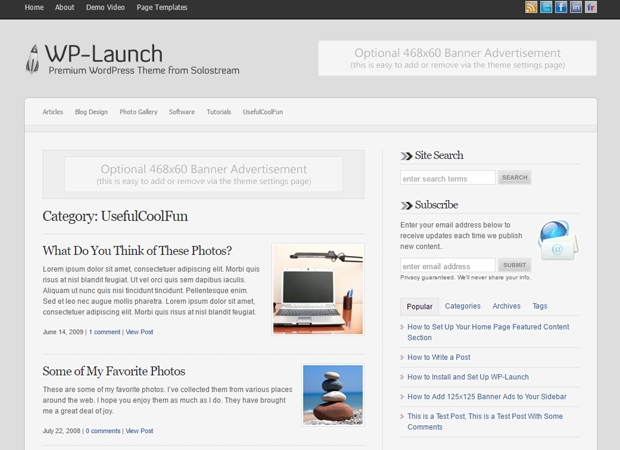Image resolution: width=620 pixels, height=450 pixels.
Task: Open the RSS feed icon
Action: pos(531,7)
